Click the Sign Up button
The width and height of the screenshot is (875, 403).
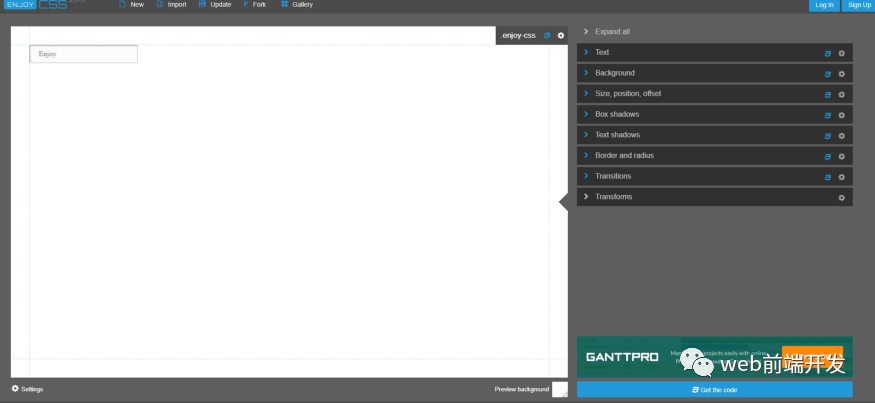tap(858, 5)
